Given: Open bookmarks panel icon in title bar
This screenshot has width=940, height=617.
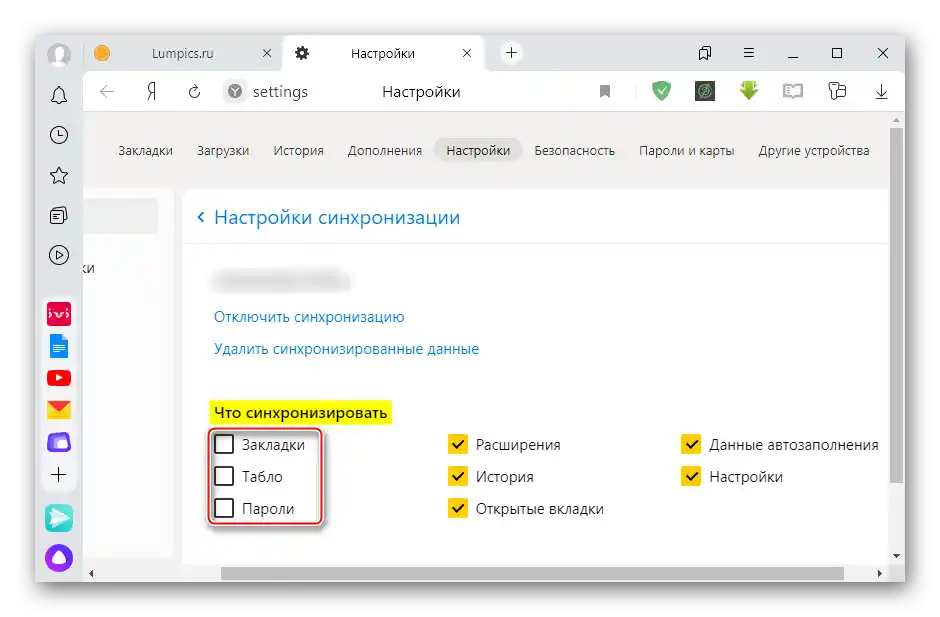Looking at the screenshot, I should [x=705, y=53].
